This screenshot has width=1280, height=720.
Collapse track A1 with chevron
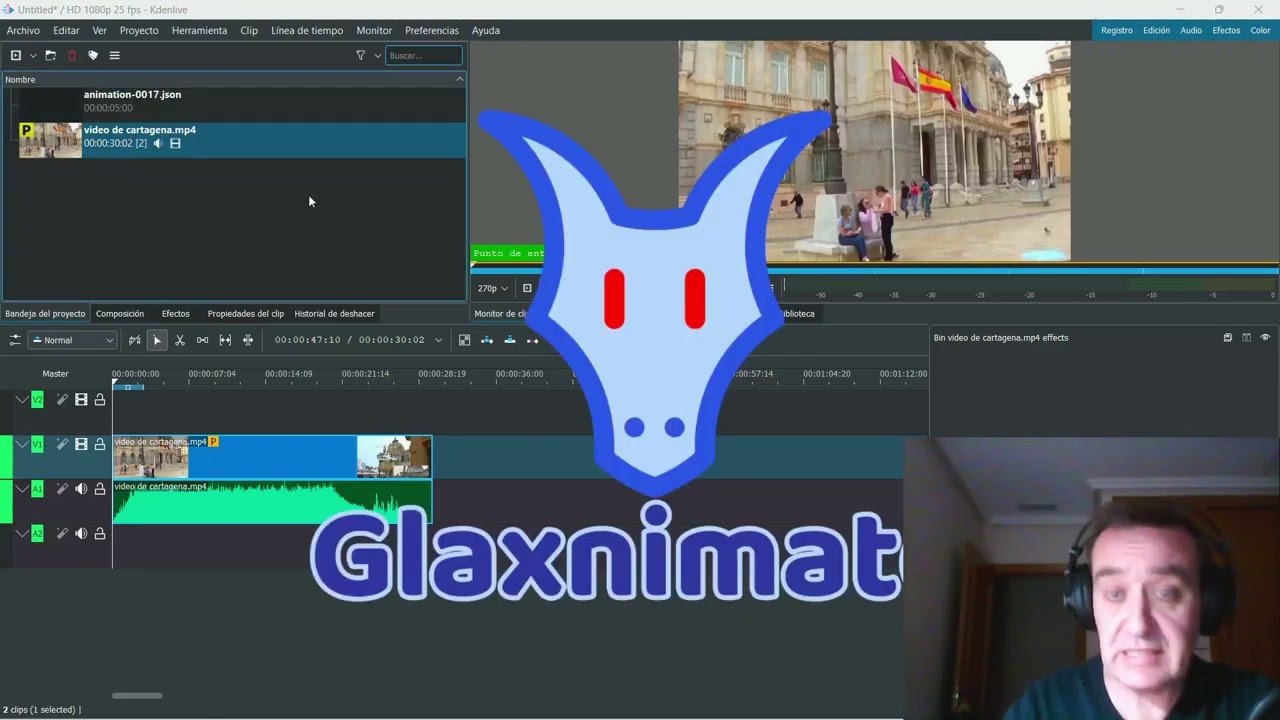(21, 489)
